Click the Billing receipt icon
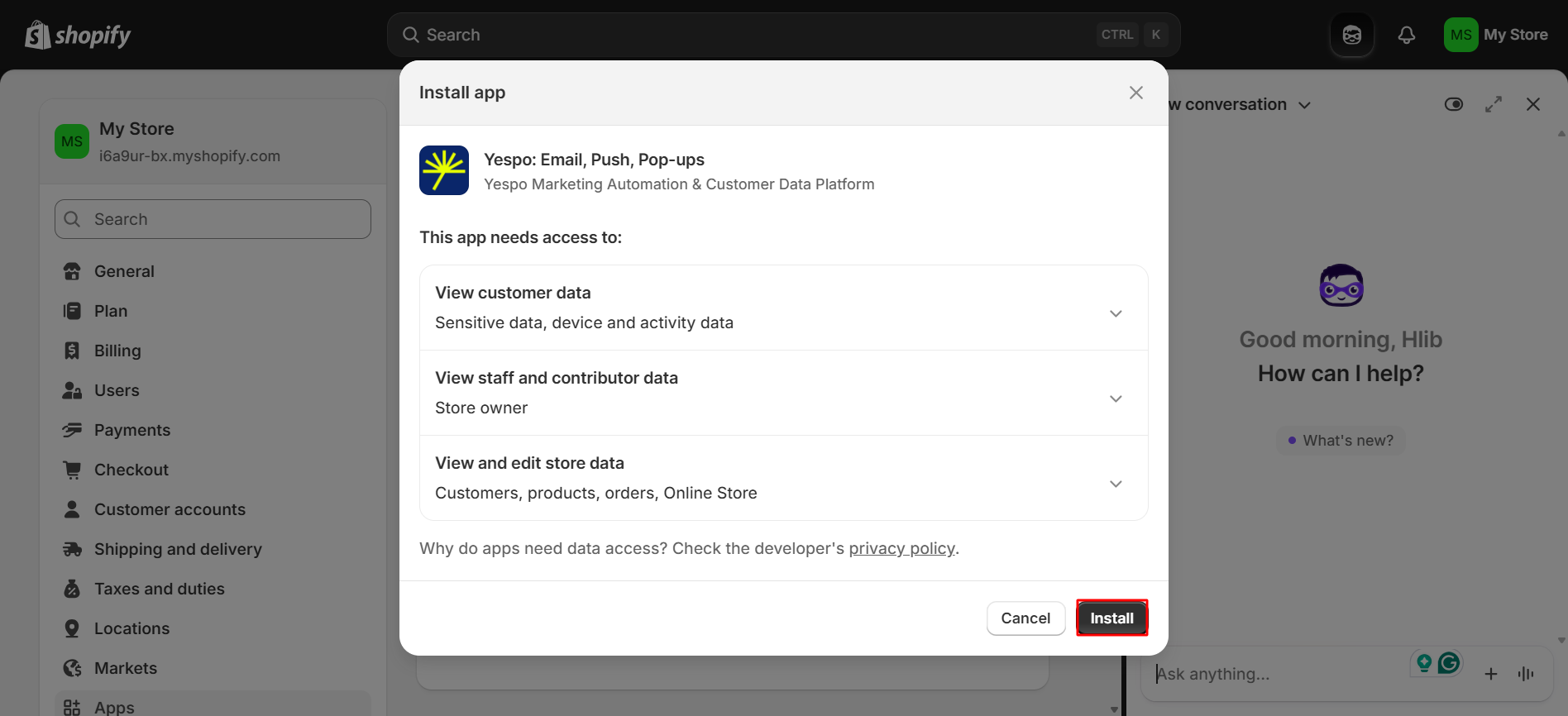 pyautogui.click(x=72, y=351)
